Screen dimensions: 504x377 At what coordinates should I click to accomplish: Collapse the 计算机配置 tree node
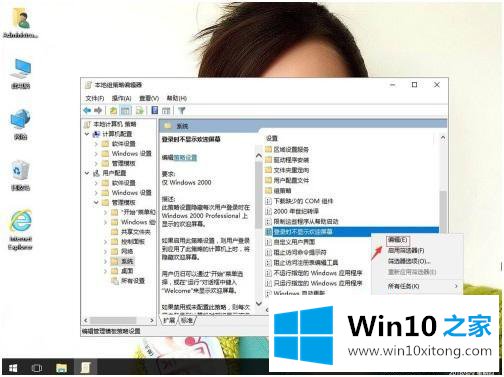tap(87, 134)
